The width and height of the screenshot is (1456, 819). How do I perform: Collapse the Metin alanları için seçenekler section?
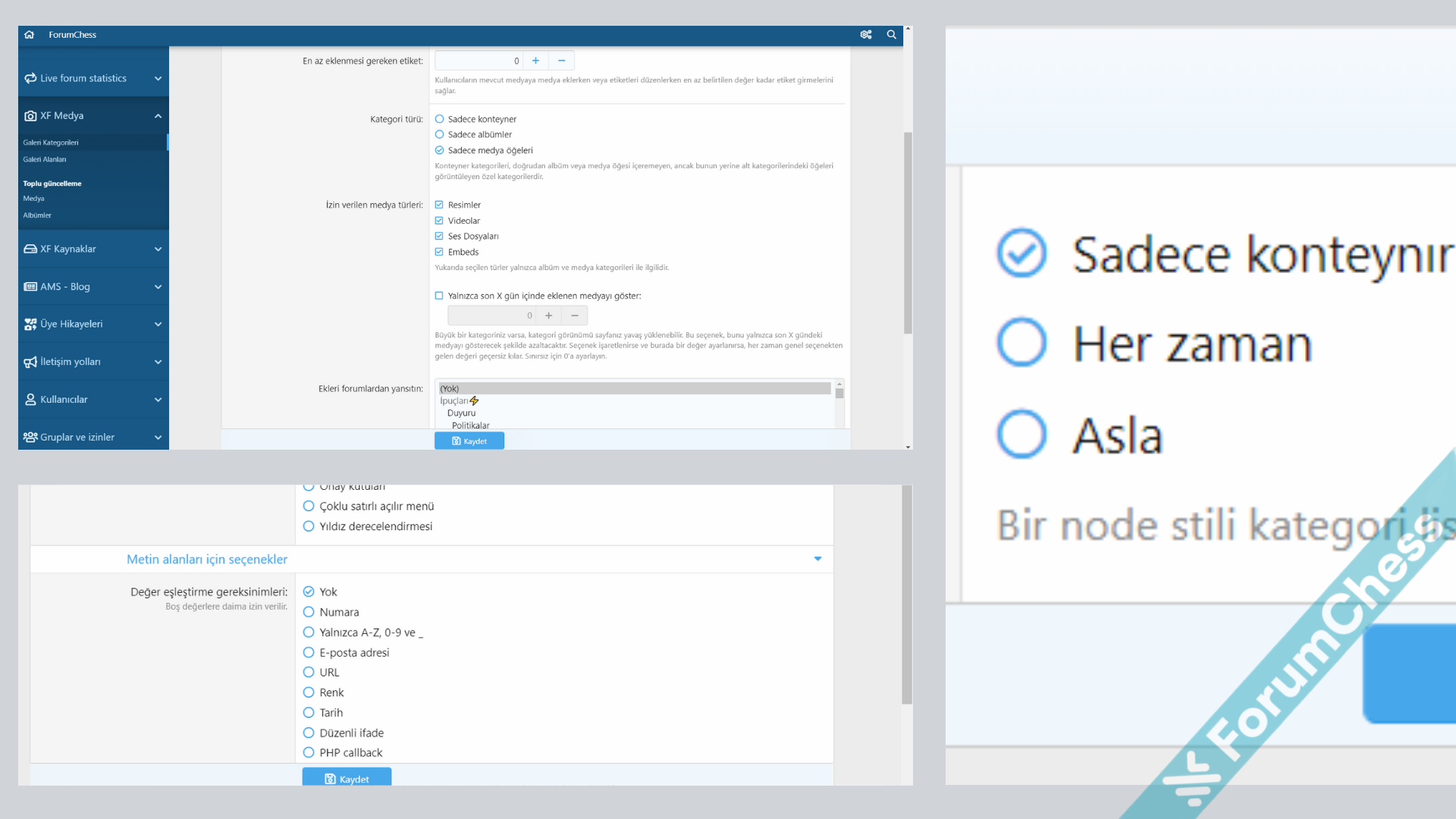(817, 559)
